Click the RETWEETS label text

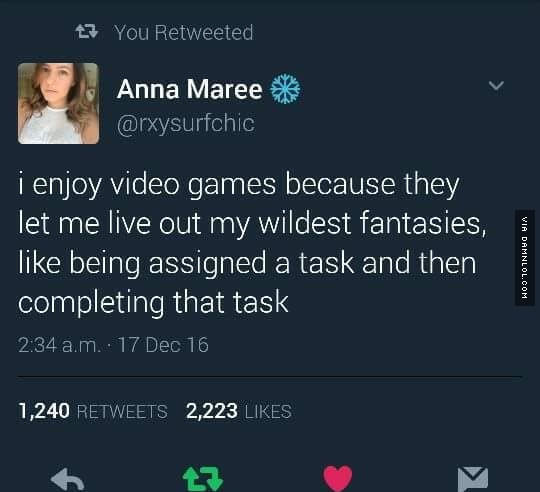tap(122, 412)
